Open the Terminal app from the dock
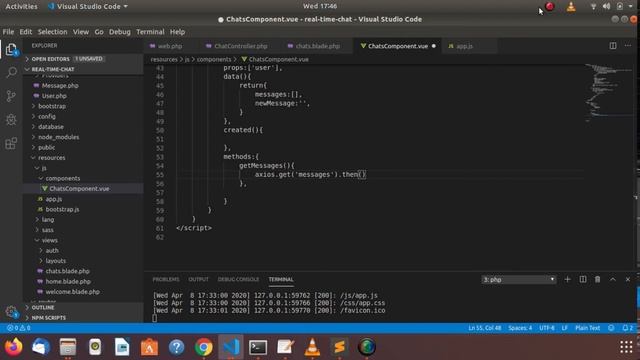The height and width of the screenshot is (360, 640). tap(258, 347)
